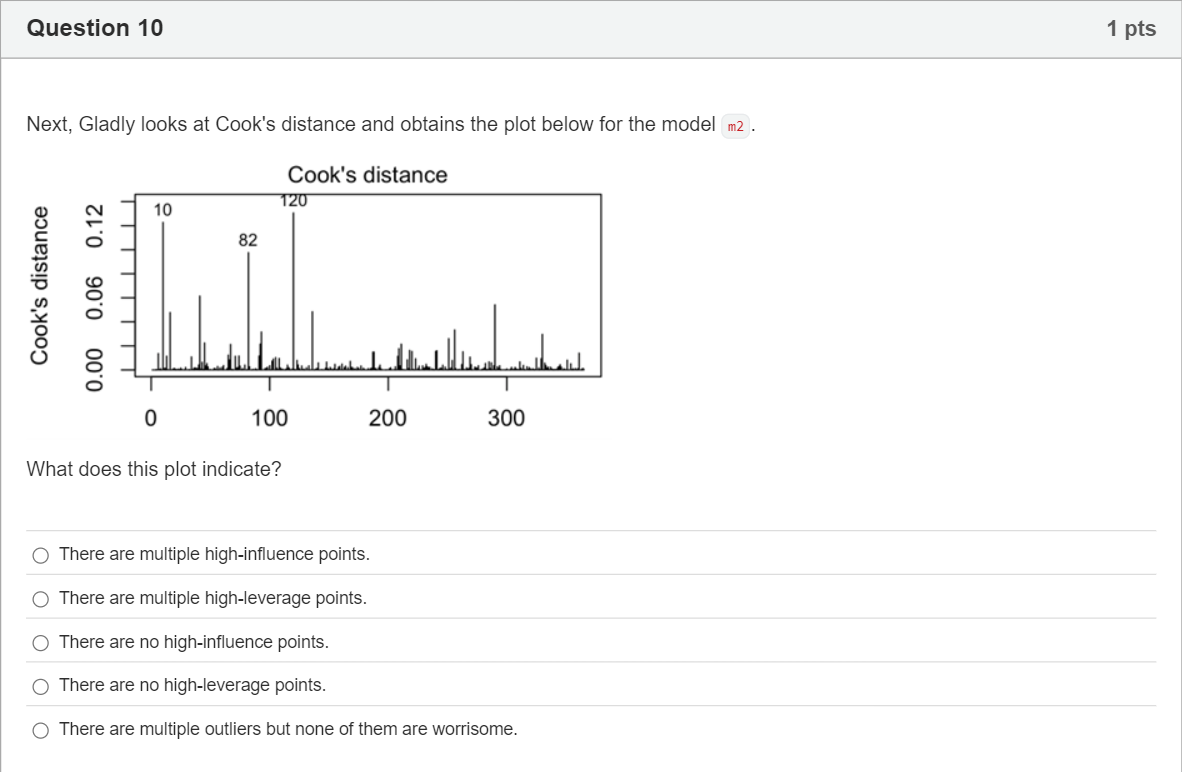Select 'There are multiple high-leverage points' radio

click(x=41, y=599)
